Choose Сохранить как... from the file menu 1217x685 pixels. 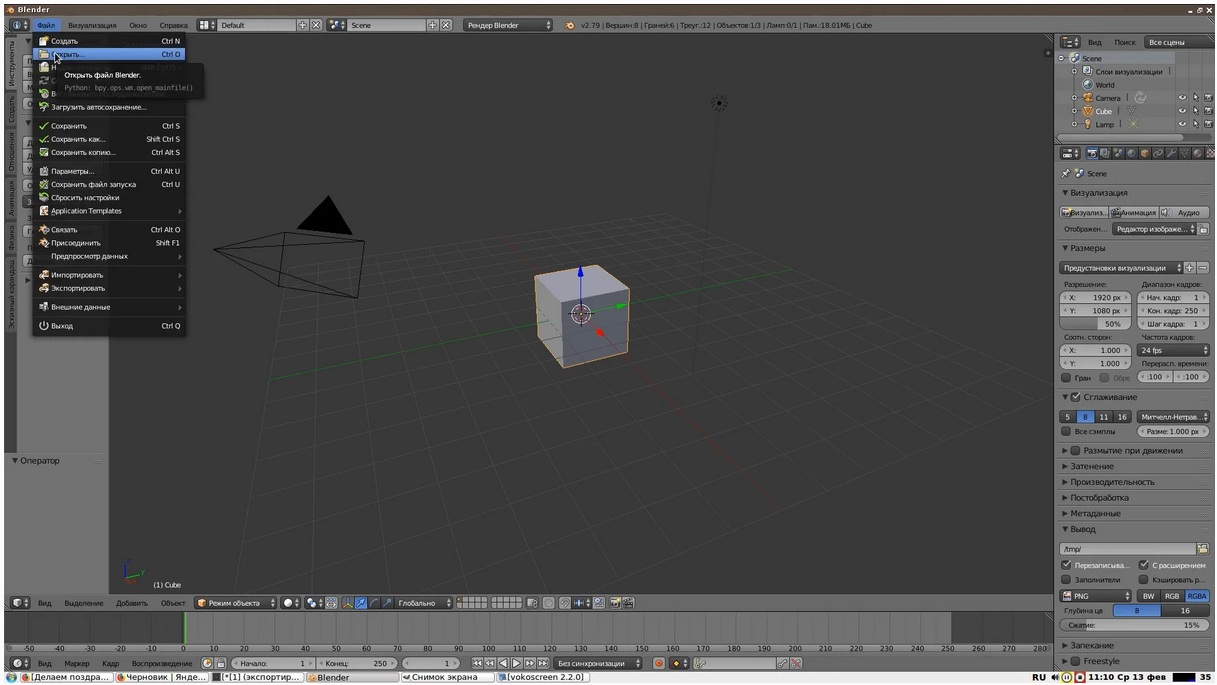coord(78,139)
